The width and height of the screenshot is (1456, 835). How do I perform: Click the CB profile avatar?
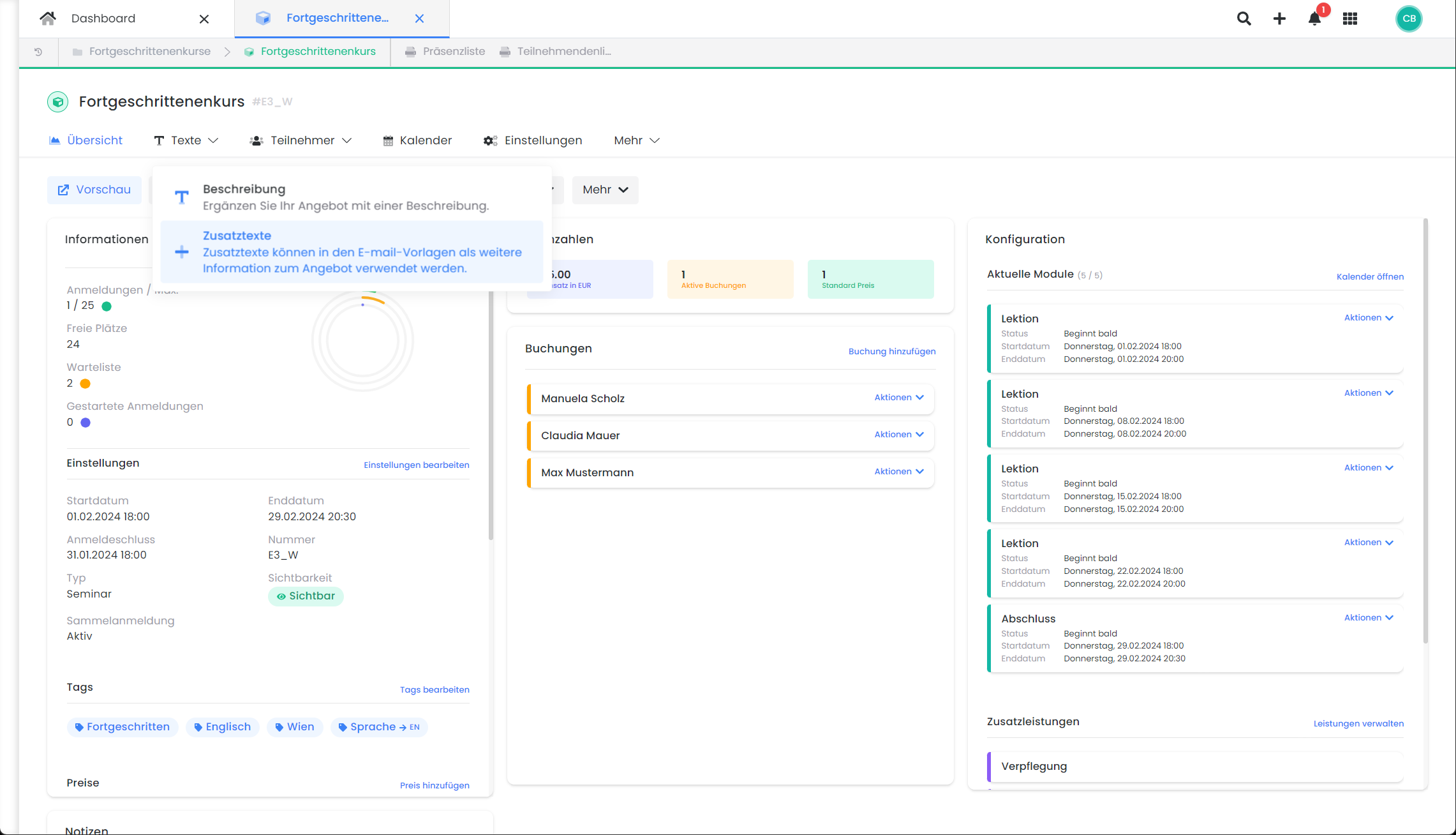(1409, 19)
